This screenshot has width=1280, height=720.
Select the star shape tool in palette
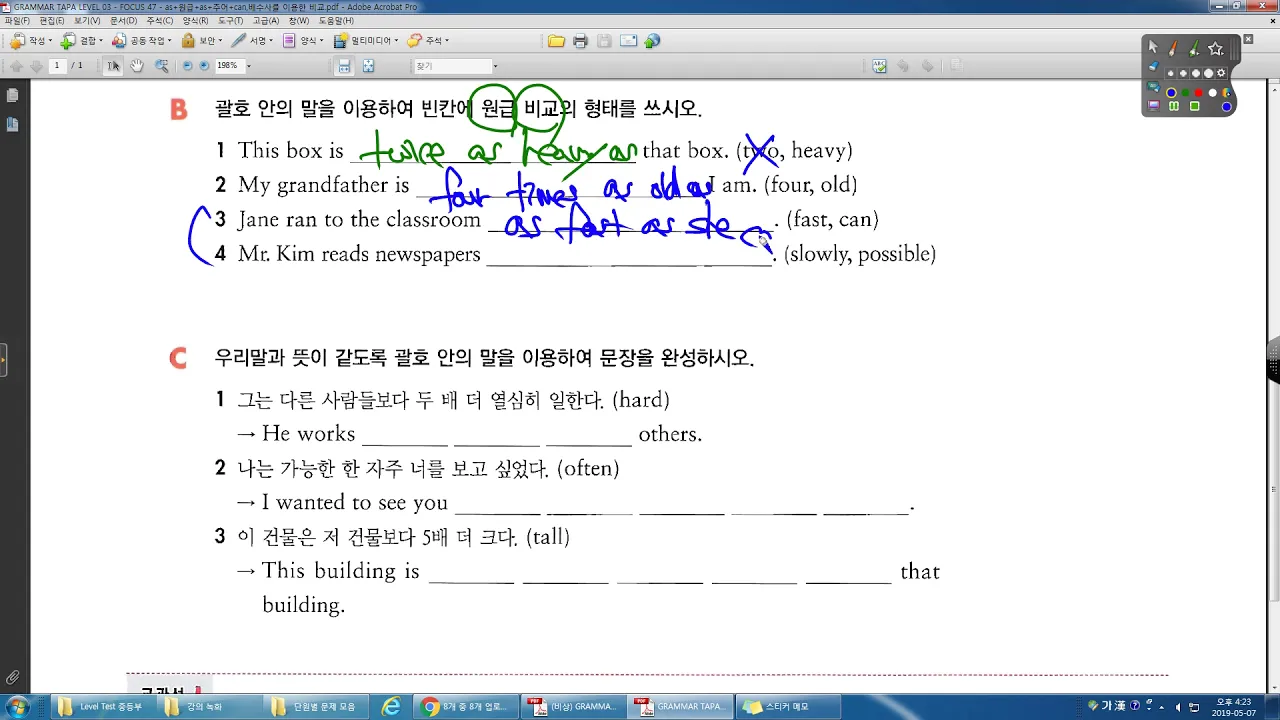[x=1216, y=48]
